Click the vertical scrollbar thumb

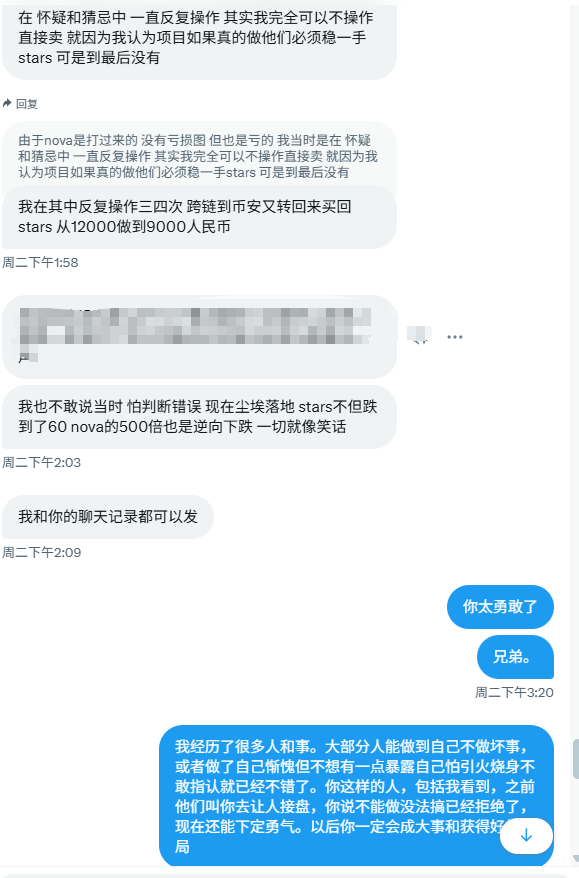(x=576, y=759)
